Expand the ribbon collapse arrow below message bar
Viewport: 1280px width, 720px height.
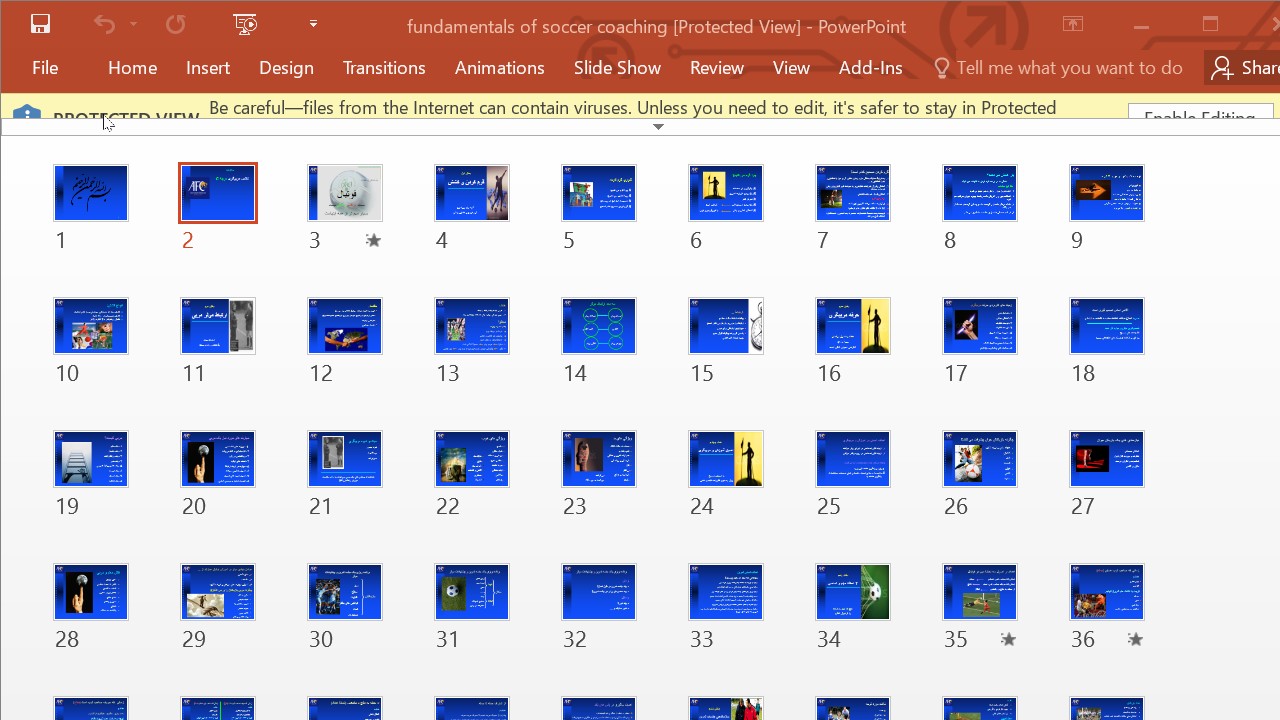click(658, 127)
